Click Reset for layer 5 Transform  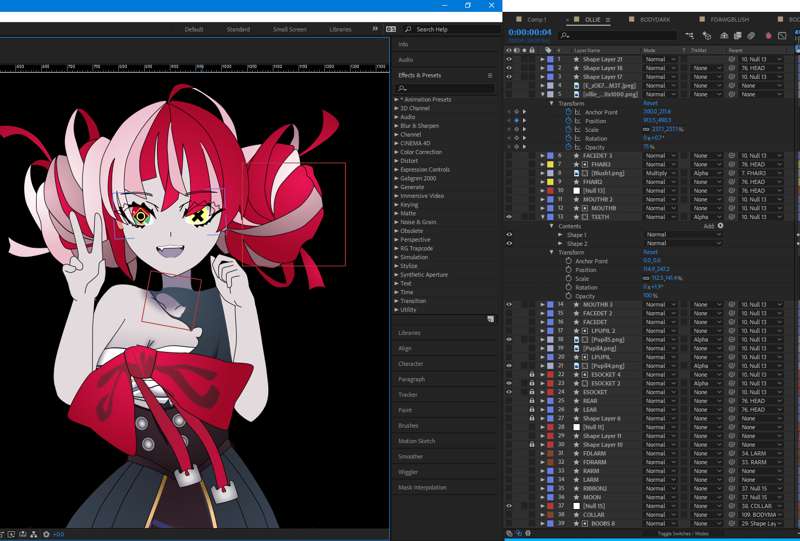[x=650, y=103]
